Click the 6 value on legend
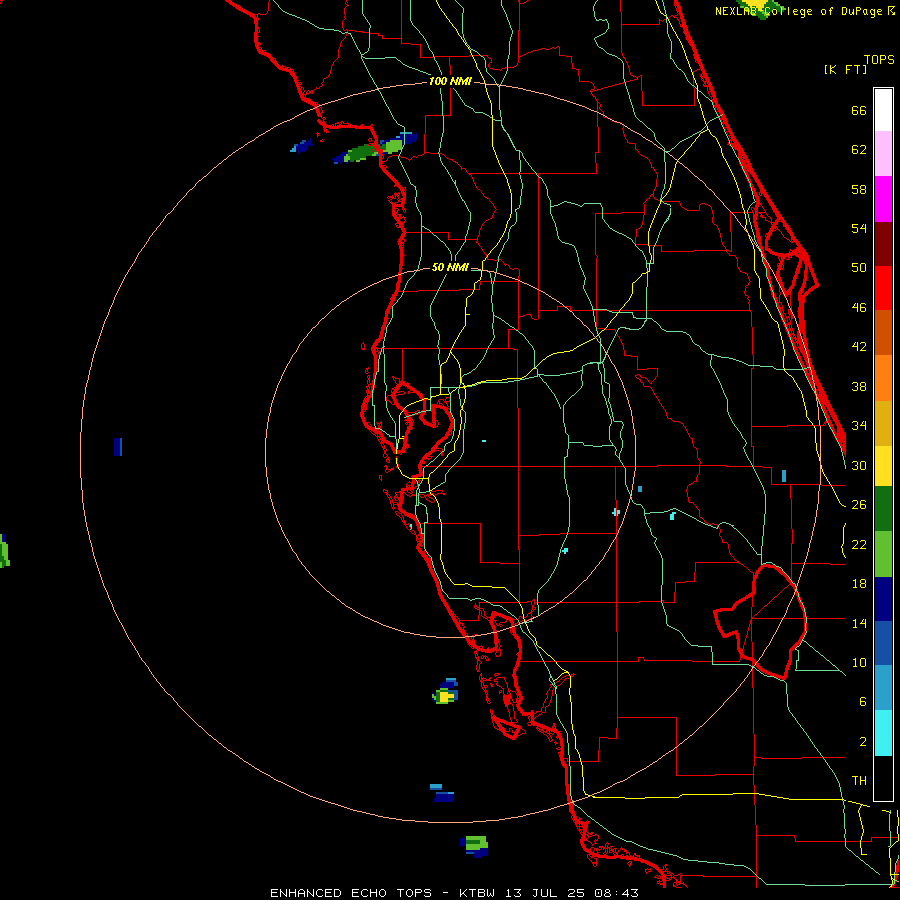900x900 pixels. tap(862, 702)
